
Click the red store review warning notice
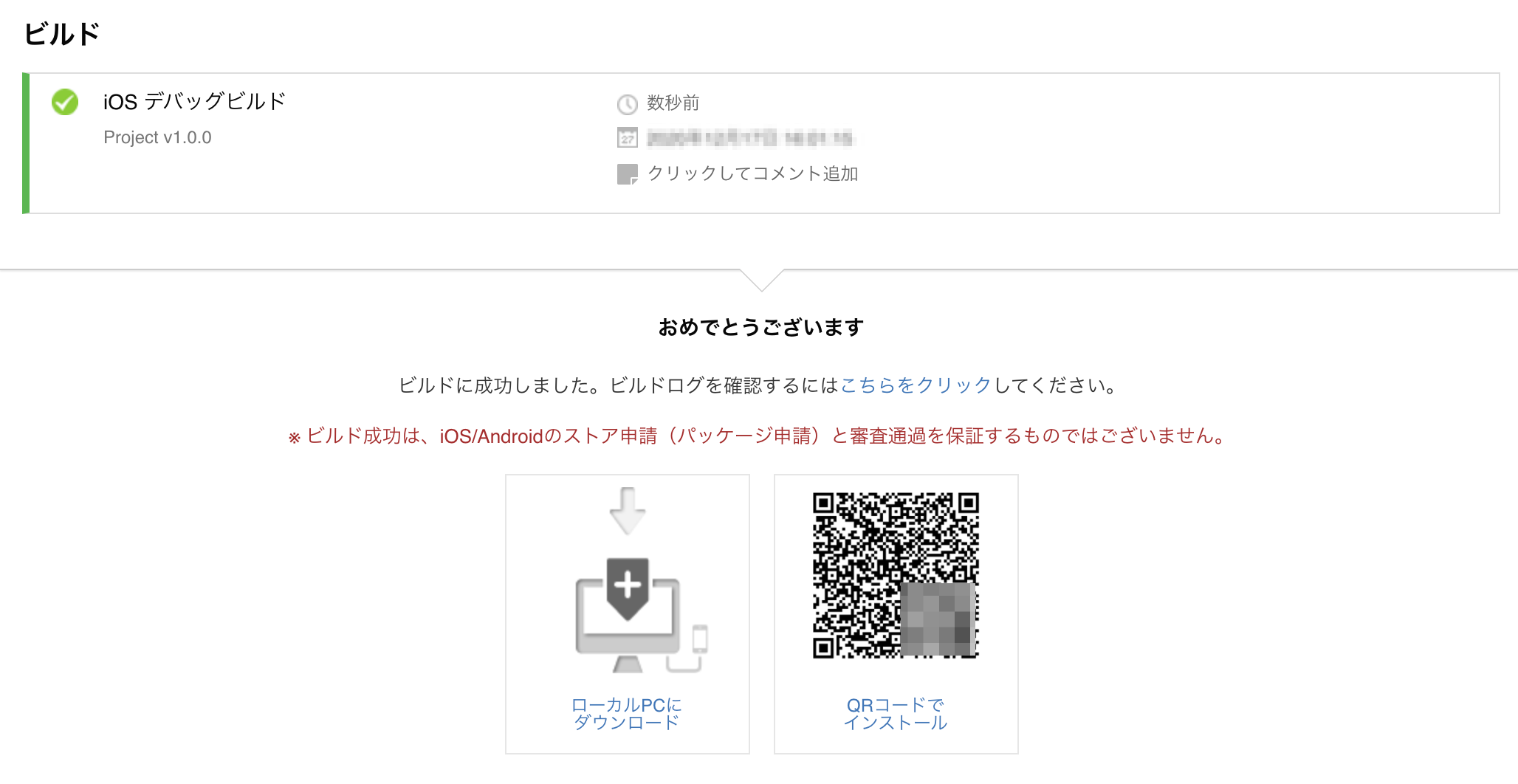click(x=758, y=436)
